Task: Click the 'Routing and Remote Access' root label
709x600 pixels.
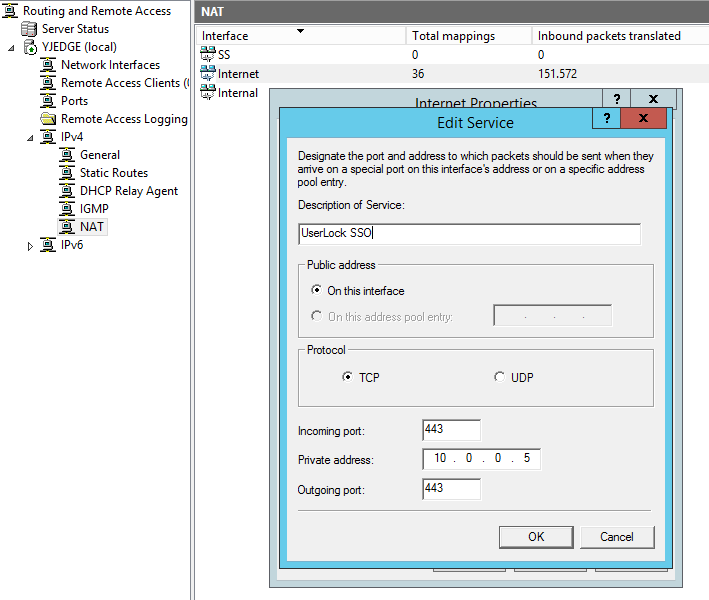Action: [97, 11]
